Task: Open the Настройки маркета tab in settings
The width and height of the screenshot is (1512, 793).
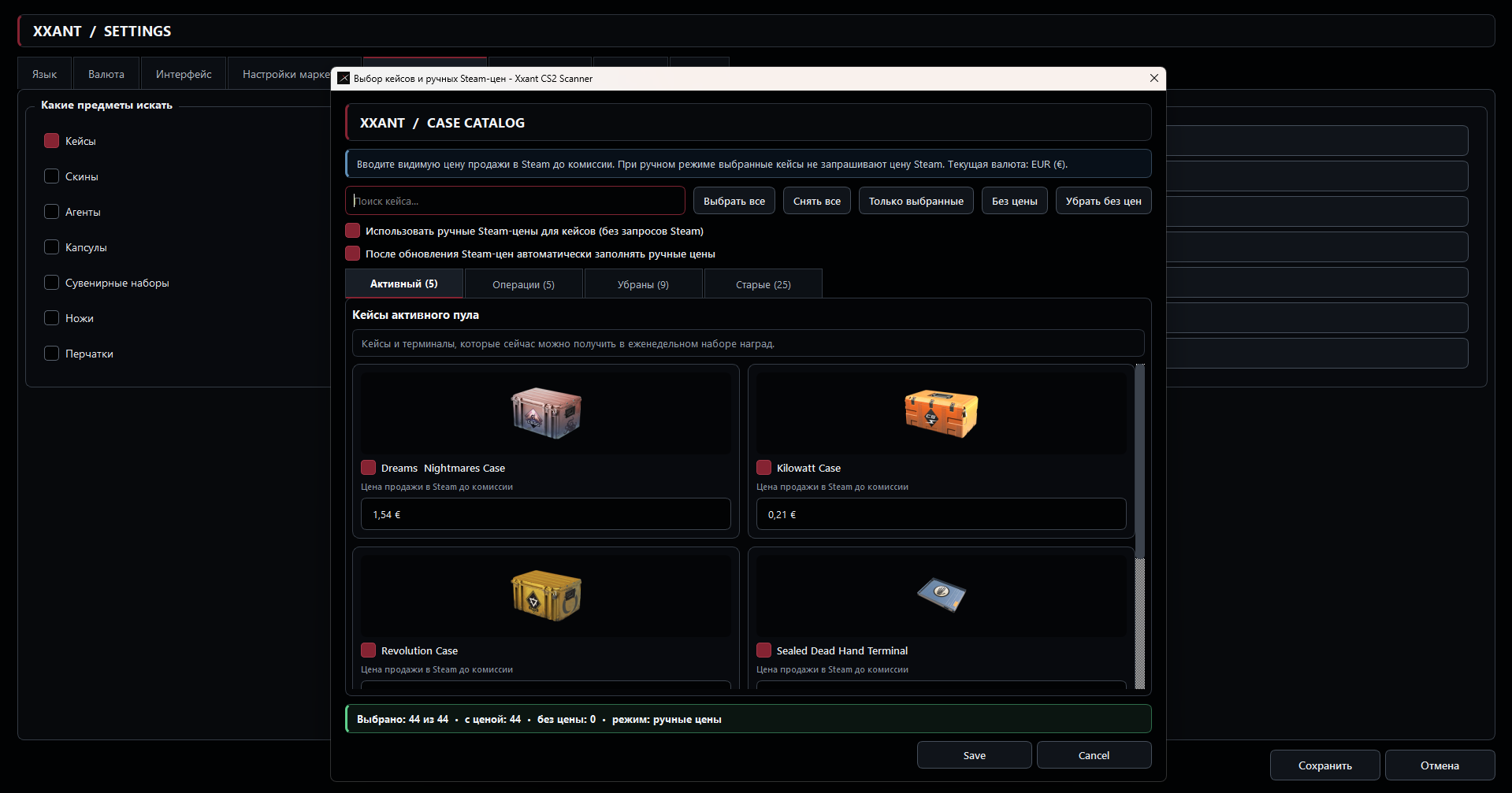Action: tap(280, 74)
